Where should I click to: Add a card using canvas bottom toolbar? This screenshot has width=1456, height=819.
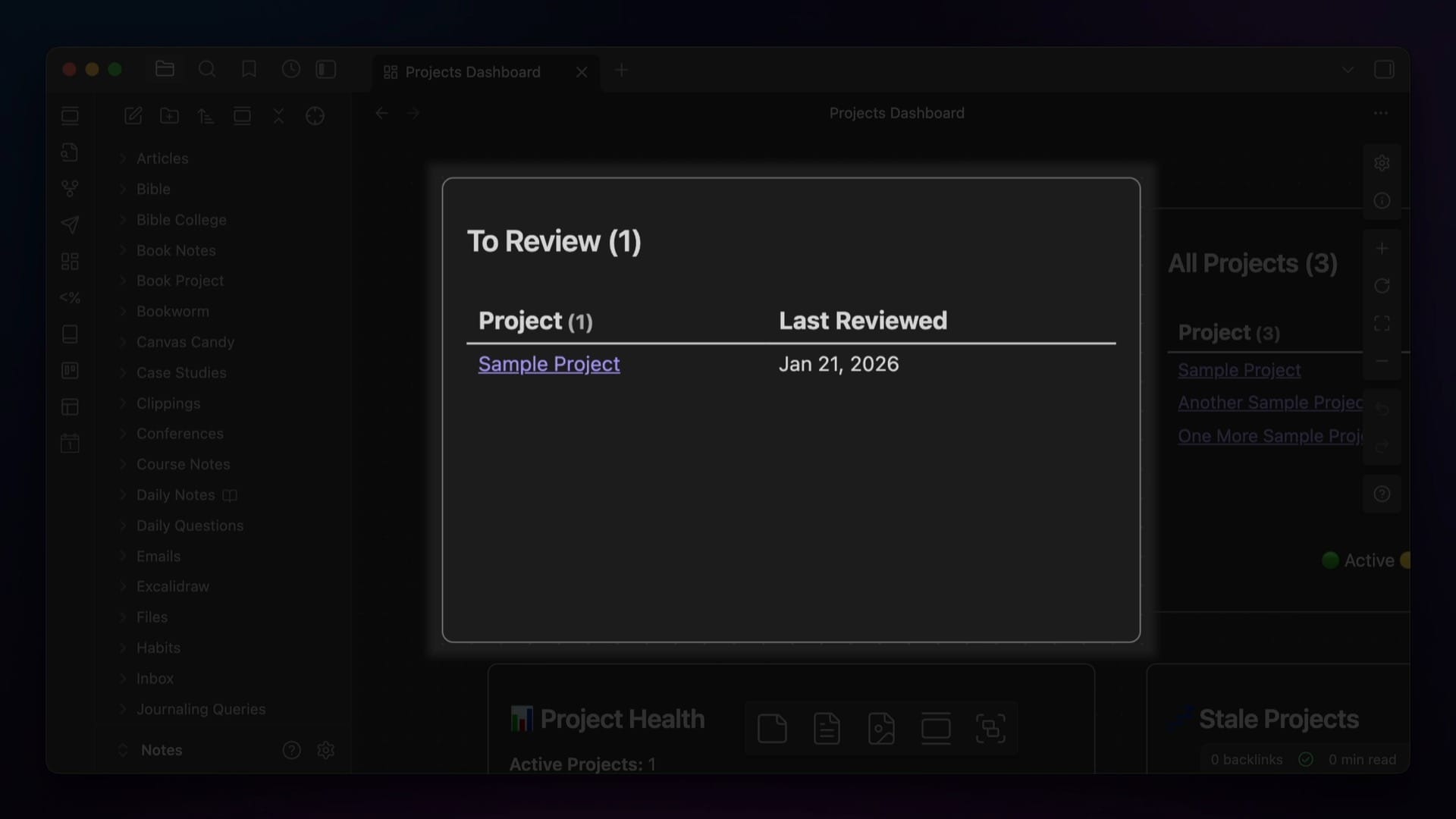point(772,729)
